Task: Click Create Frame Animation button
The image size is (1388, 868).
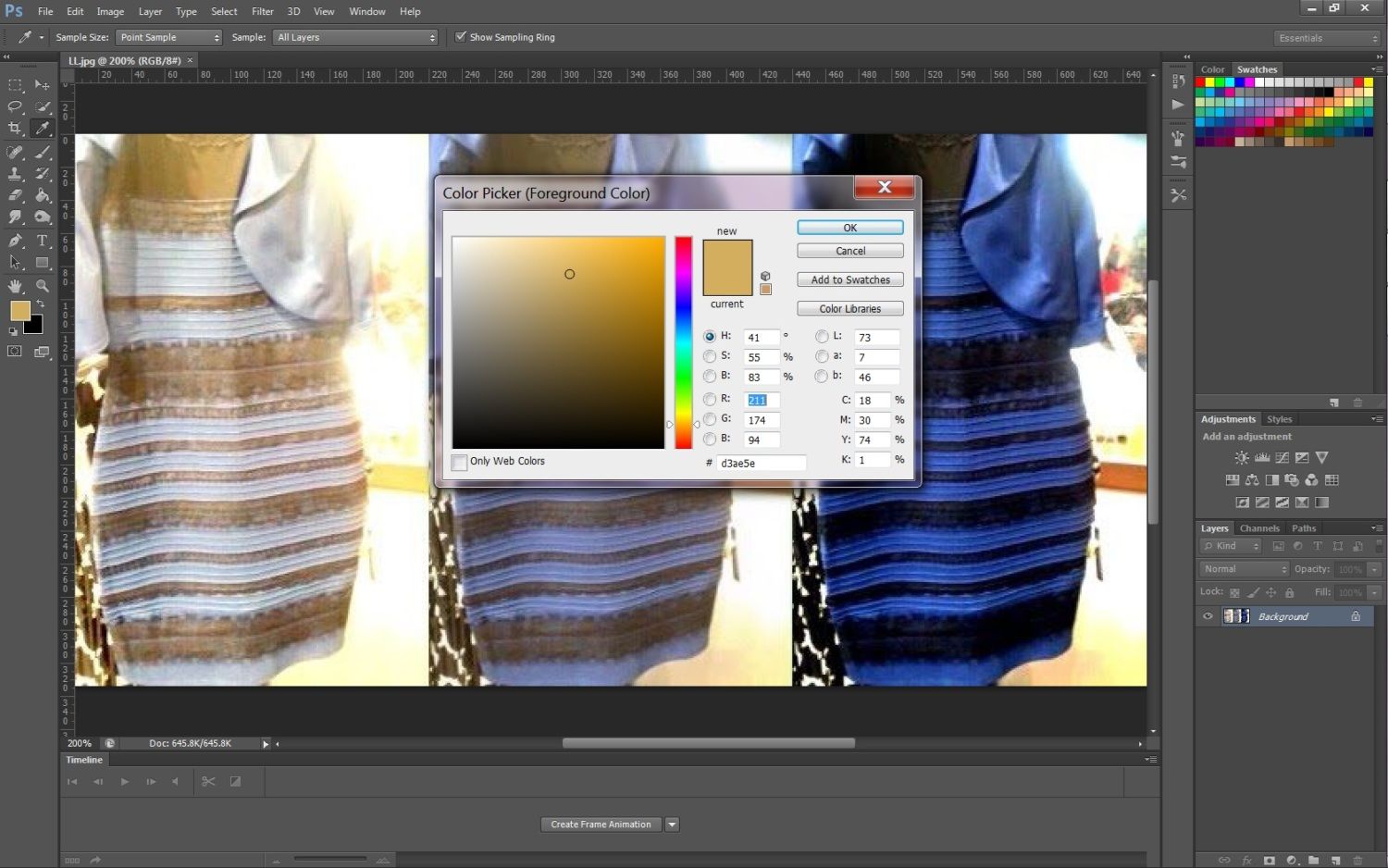Action: click(601, 825)
